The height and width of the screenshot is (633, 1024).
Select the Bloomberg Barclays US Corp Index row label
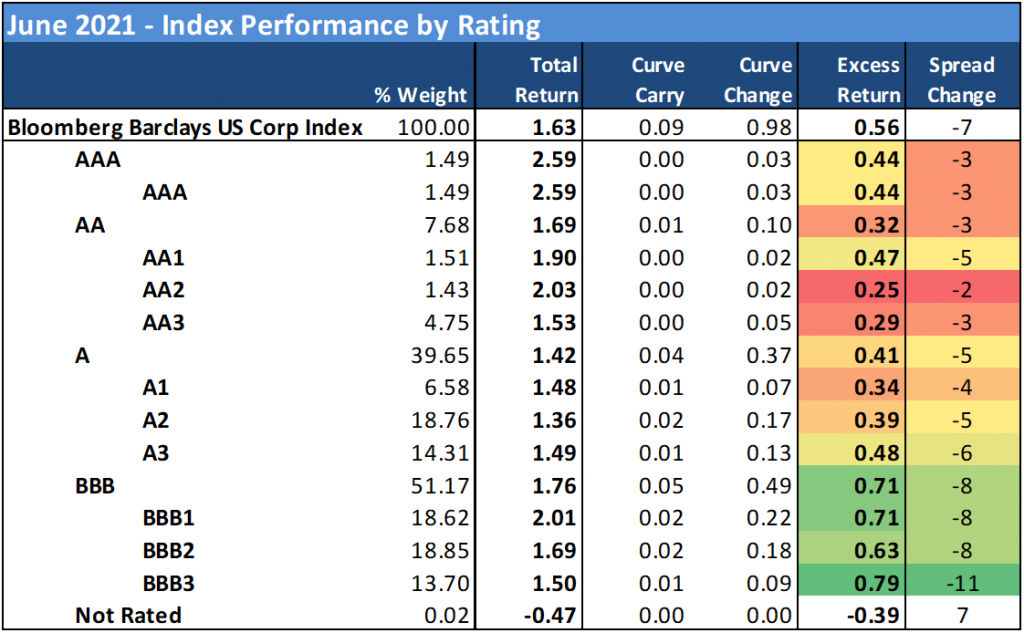185,128
